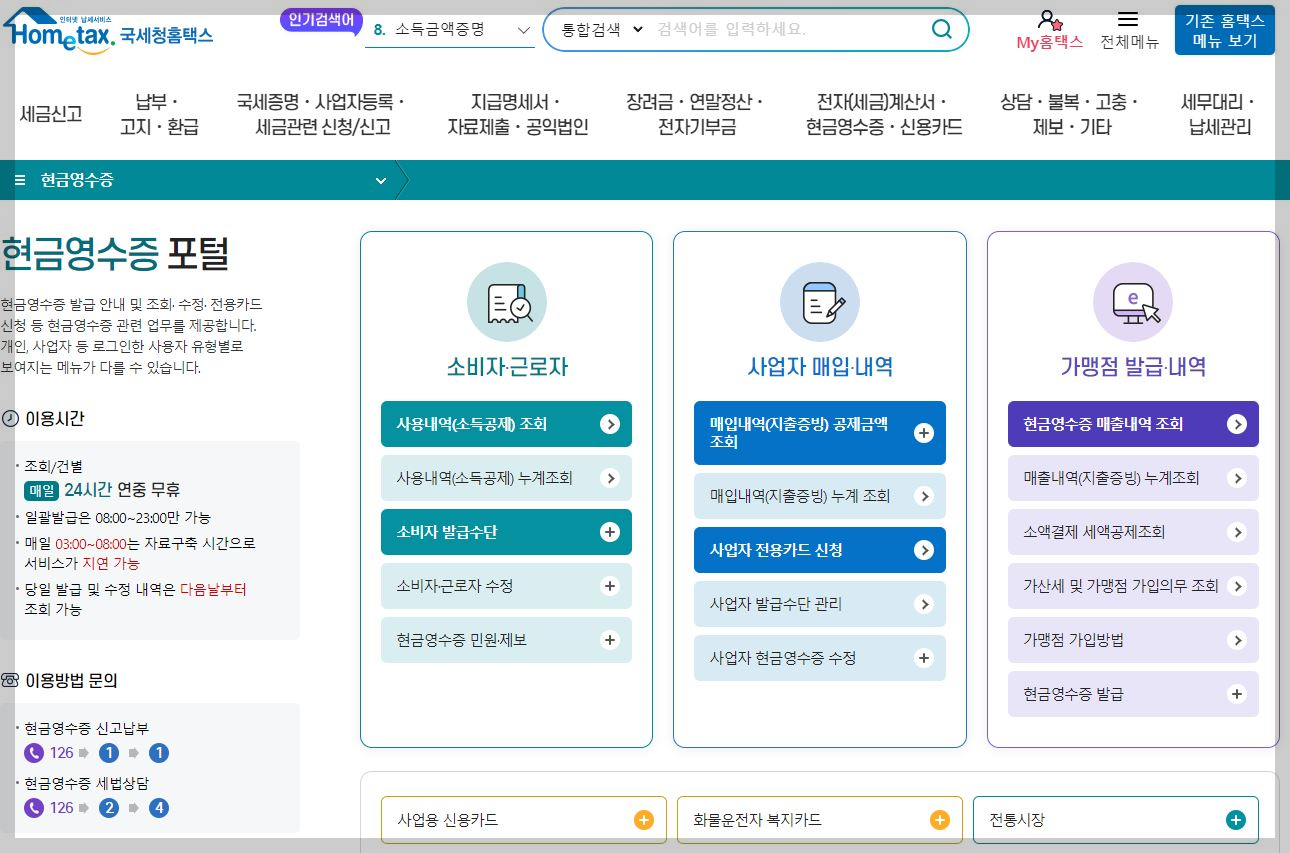1290x853 pixels.
Task: Open My홈택스 user icon
Action: tap(1049, 20)
